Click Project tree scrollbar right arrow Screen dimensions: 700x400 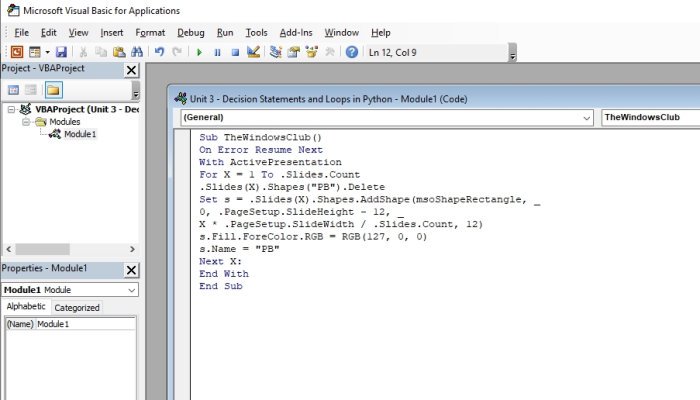(x=132, y=249)
